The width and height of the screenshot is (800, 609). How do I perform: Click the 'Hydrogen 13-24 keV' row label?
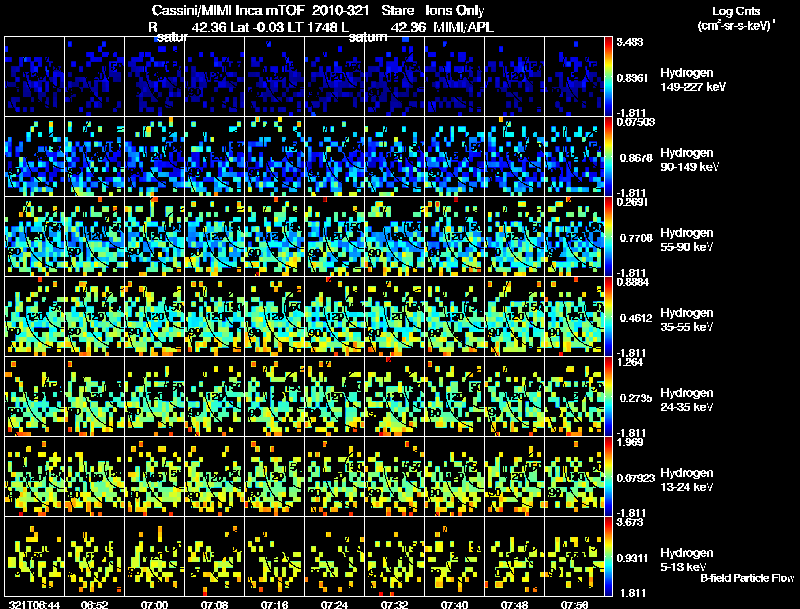pos(687,480)
